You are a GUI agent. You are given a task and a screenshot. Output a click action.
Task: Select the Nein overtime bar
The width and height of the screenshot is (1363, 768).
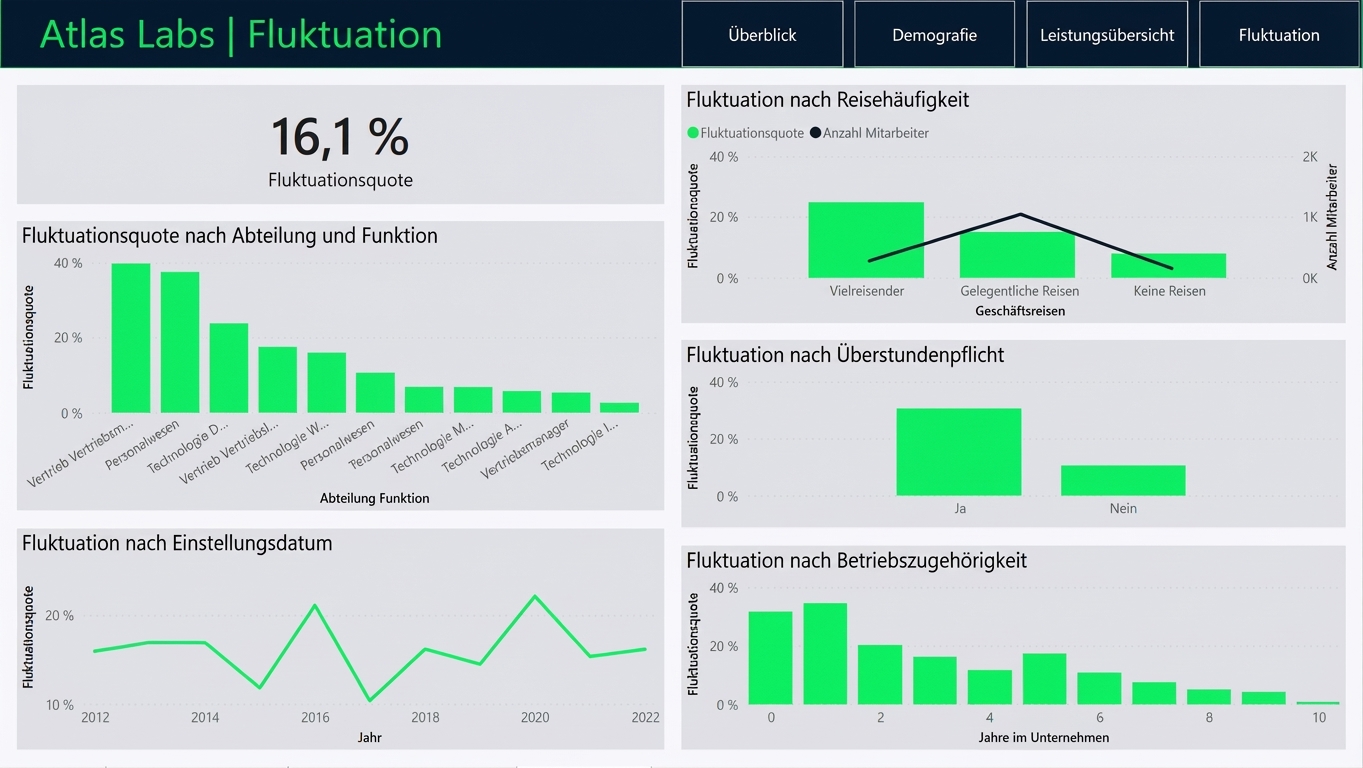click(x=1123, y=481)
